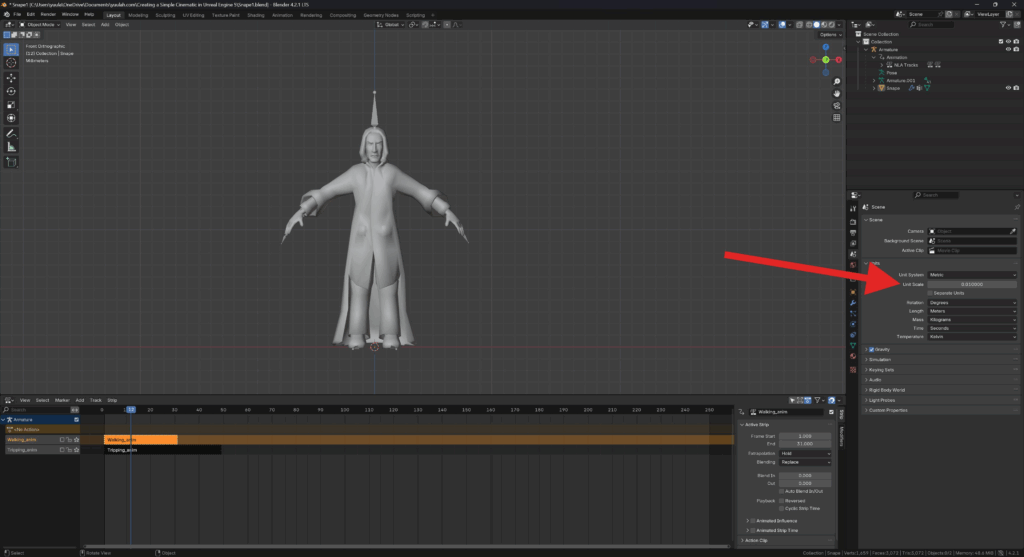Click the Unit Scale value field
The image size is (1024, 557).
click(x=971, y=284)
